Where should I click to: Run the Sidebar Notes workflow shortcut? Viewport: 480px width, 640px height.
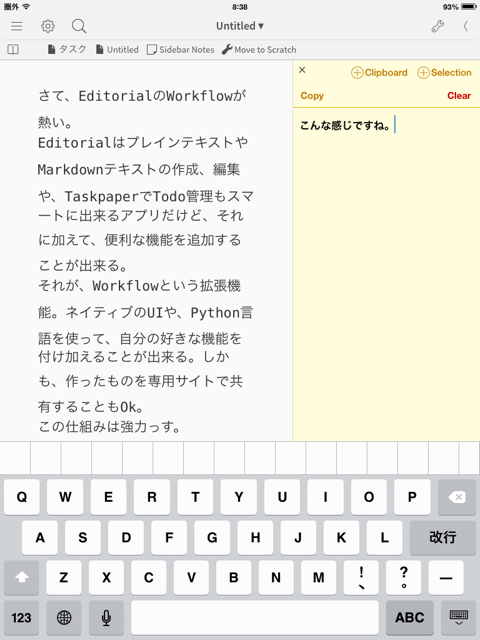pos(180,49)
